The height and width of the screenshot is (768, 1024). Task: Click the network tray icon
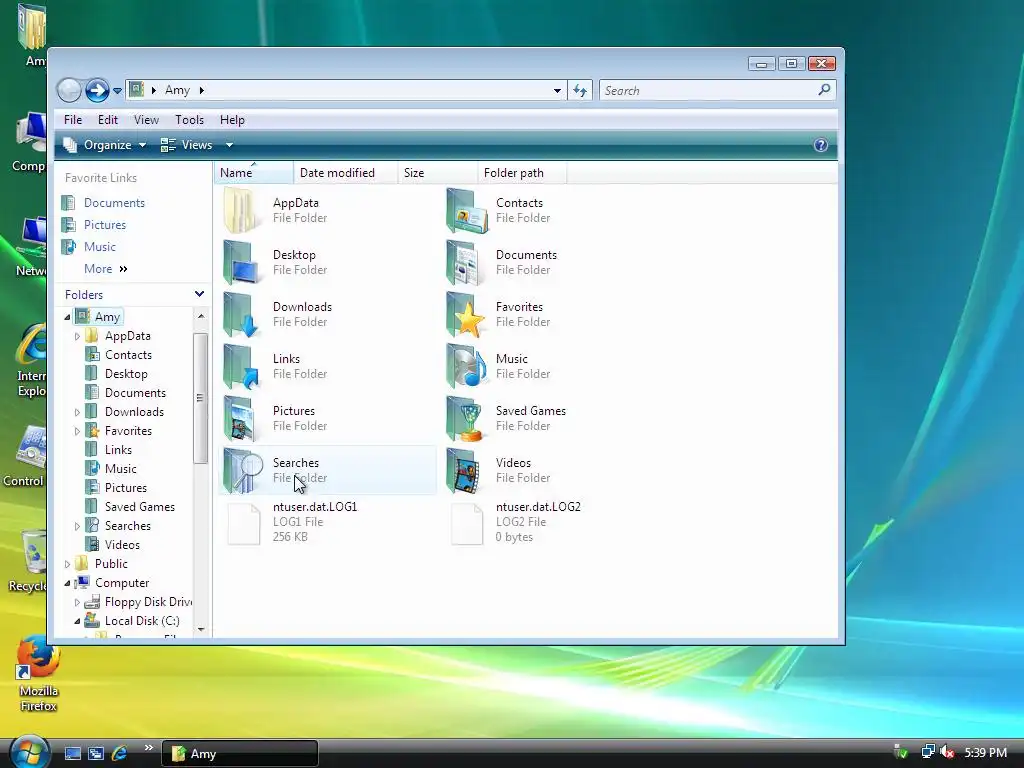(x=927, y=752)
